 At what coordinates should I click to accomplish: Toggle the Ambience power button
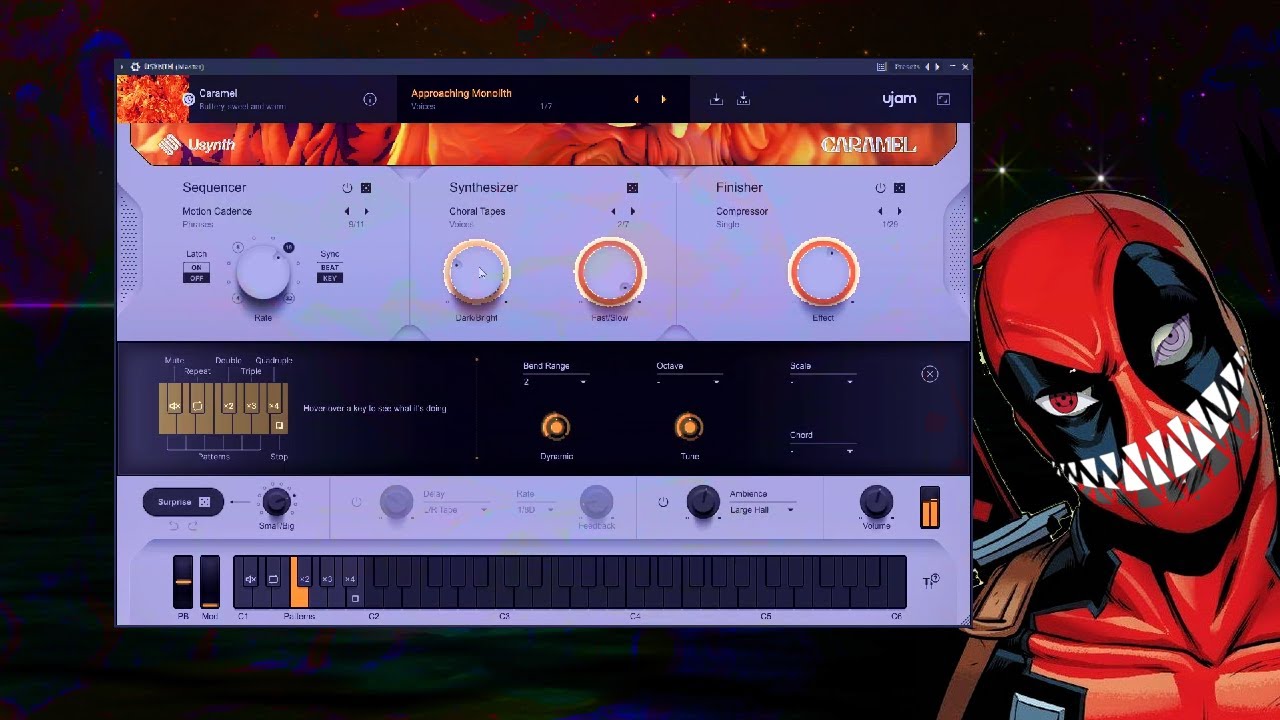pyautogui.click(x=663, y=502)
